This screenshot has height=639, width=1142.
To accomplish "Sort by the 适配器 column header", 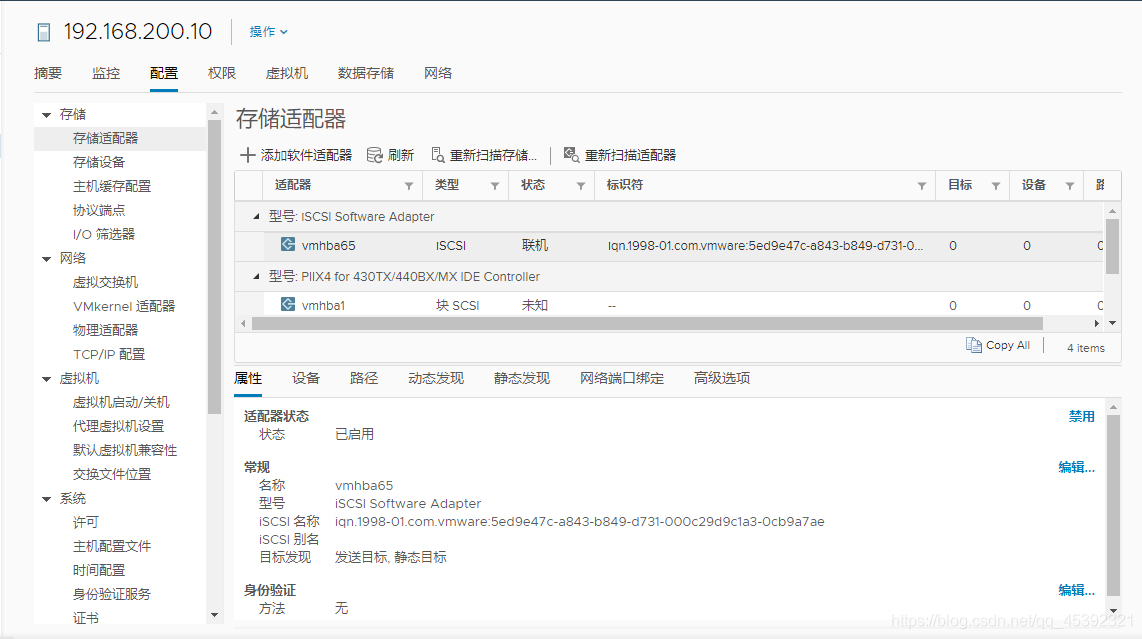I will click(x=293, y=185).
